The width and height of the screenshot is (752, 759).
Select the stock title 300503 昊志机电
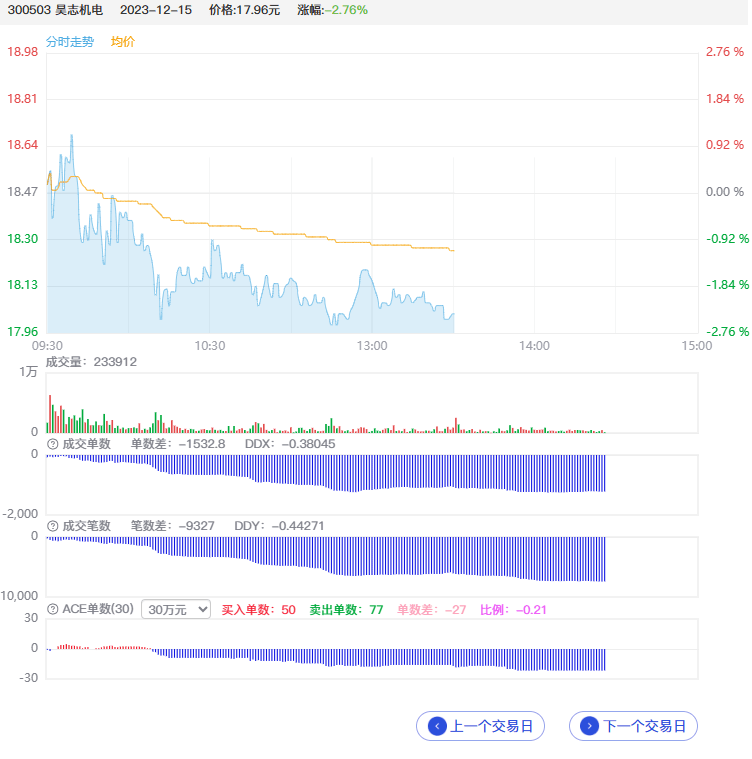pyautogui.click(x=55, y=9)
